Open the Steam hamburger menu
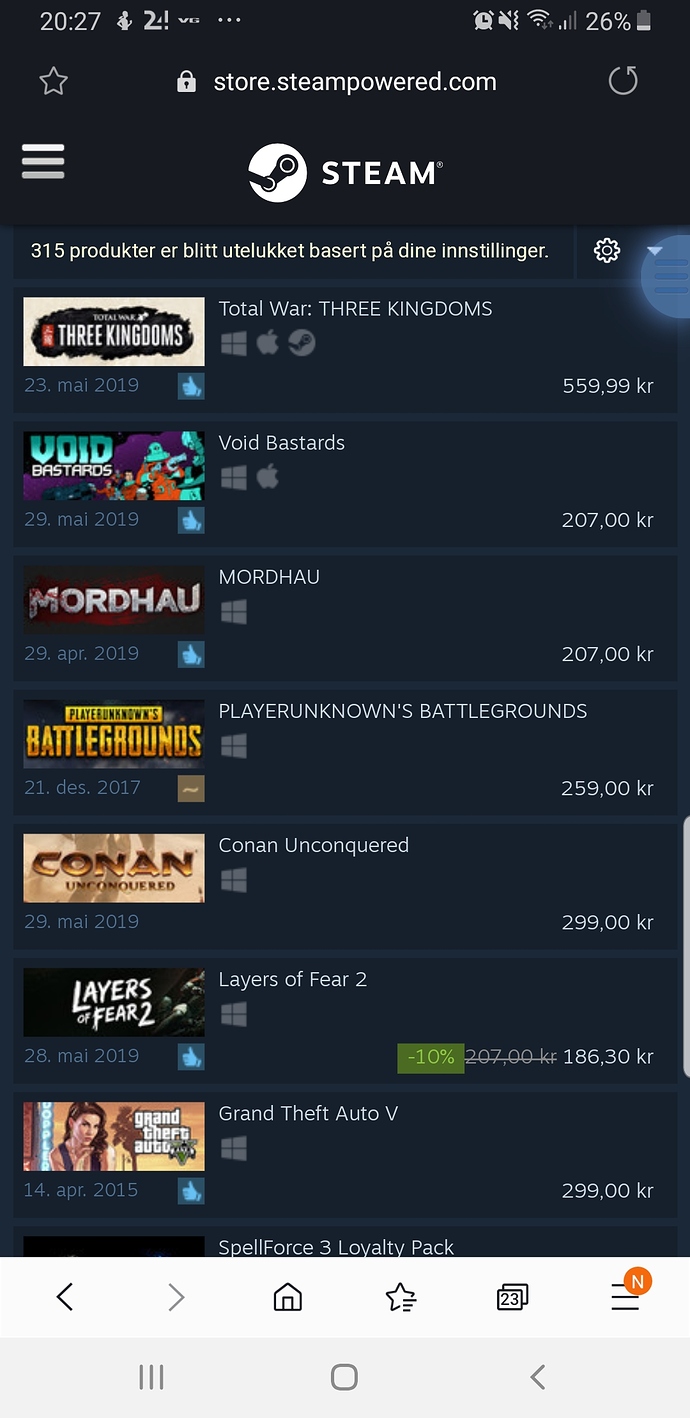The height and width of the screenshot is (1418, 690). [43, 162]
